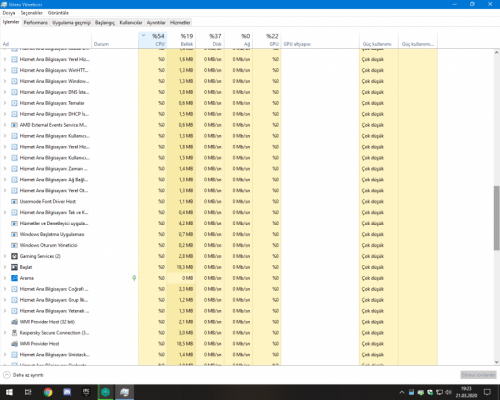Click the WMI Provider Host (32 bit) icon
Screen dimensions: 500x400
point(14,322)
